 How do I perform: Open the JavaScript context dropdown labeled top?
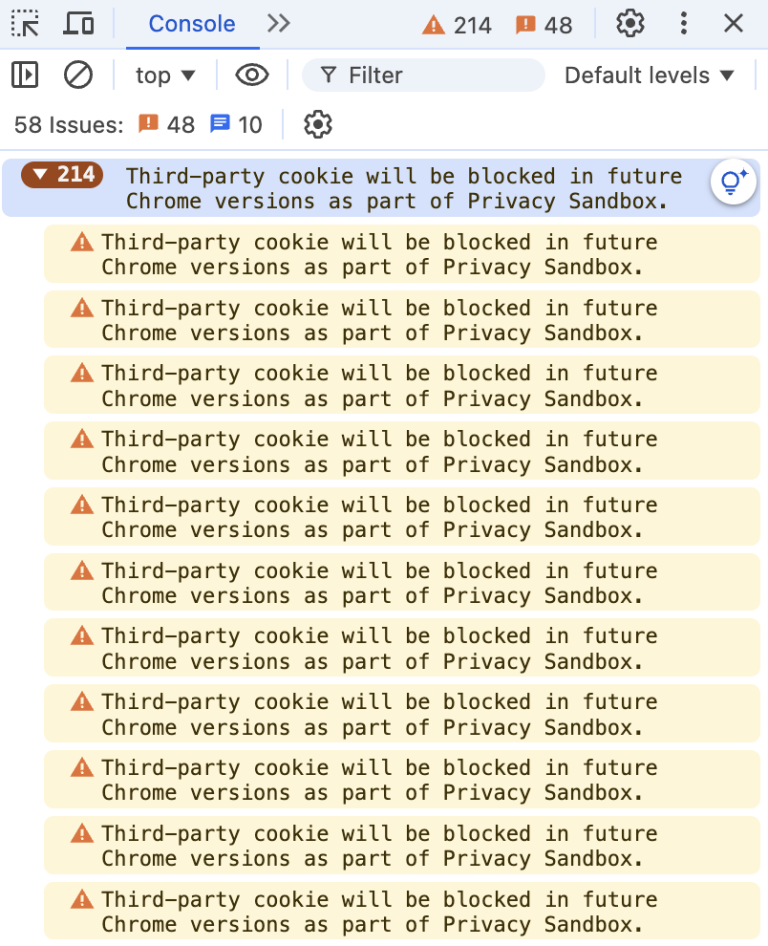click(163, 74)
